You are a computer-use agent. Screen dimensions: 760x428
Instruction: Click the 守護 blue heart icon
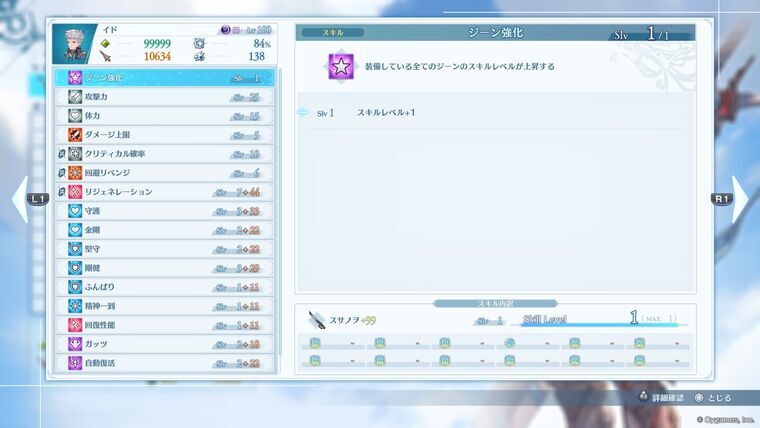pos(75,210)
